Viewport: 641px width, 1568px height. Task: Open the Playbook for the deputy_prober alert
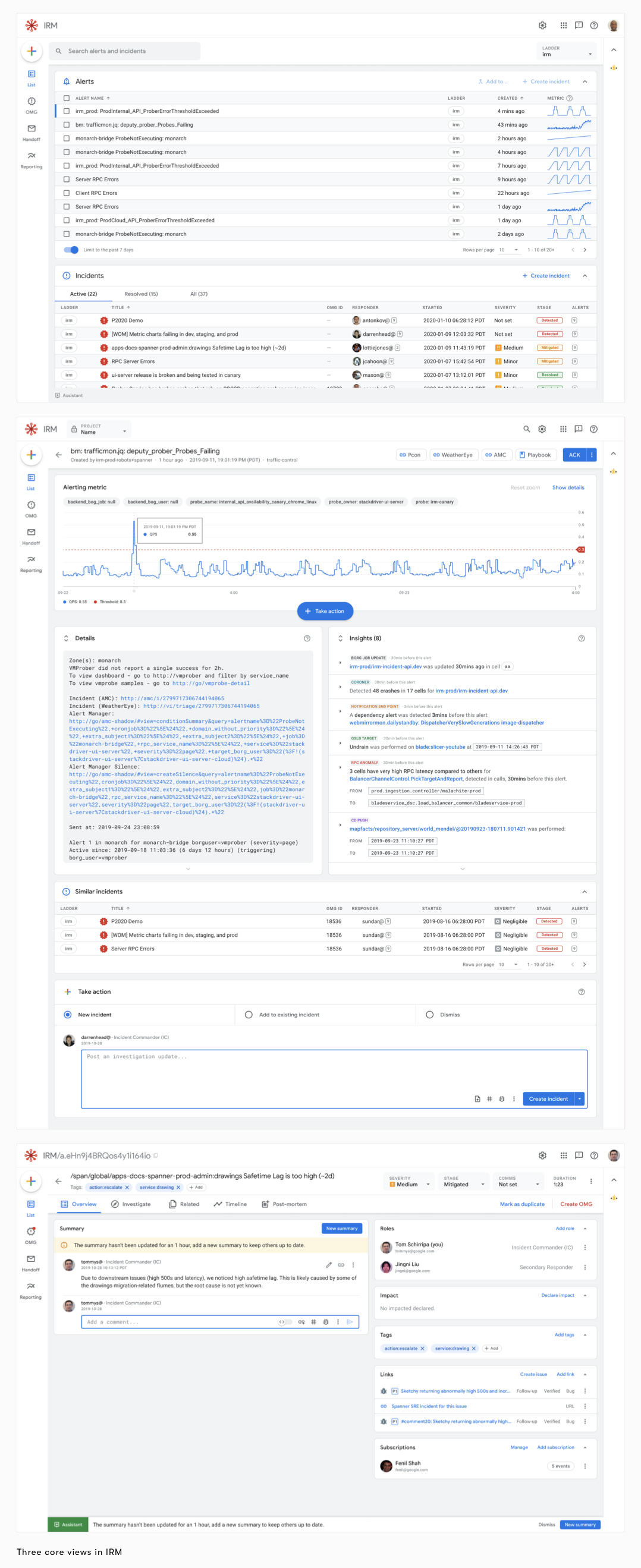pyautogui.click(x=535, y=455)
